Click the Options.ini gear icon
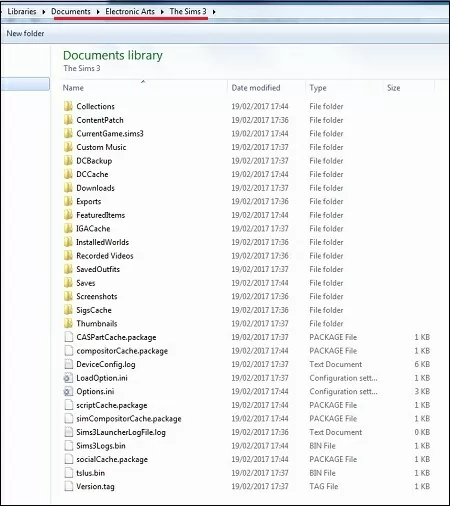The height and width of the screenshot is (506, 450). click(x=68, y=391)
